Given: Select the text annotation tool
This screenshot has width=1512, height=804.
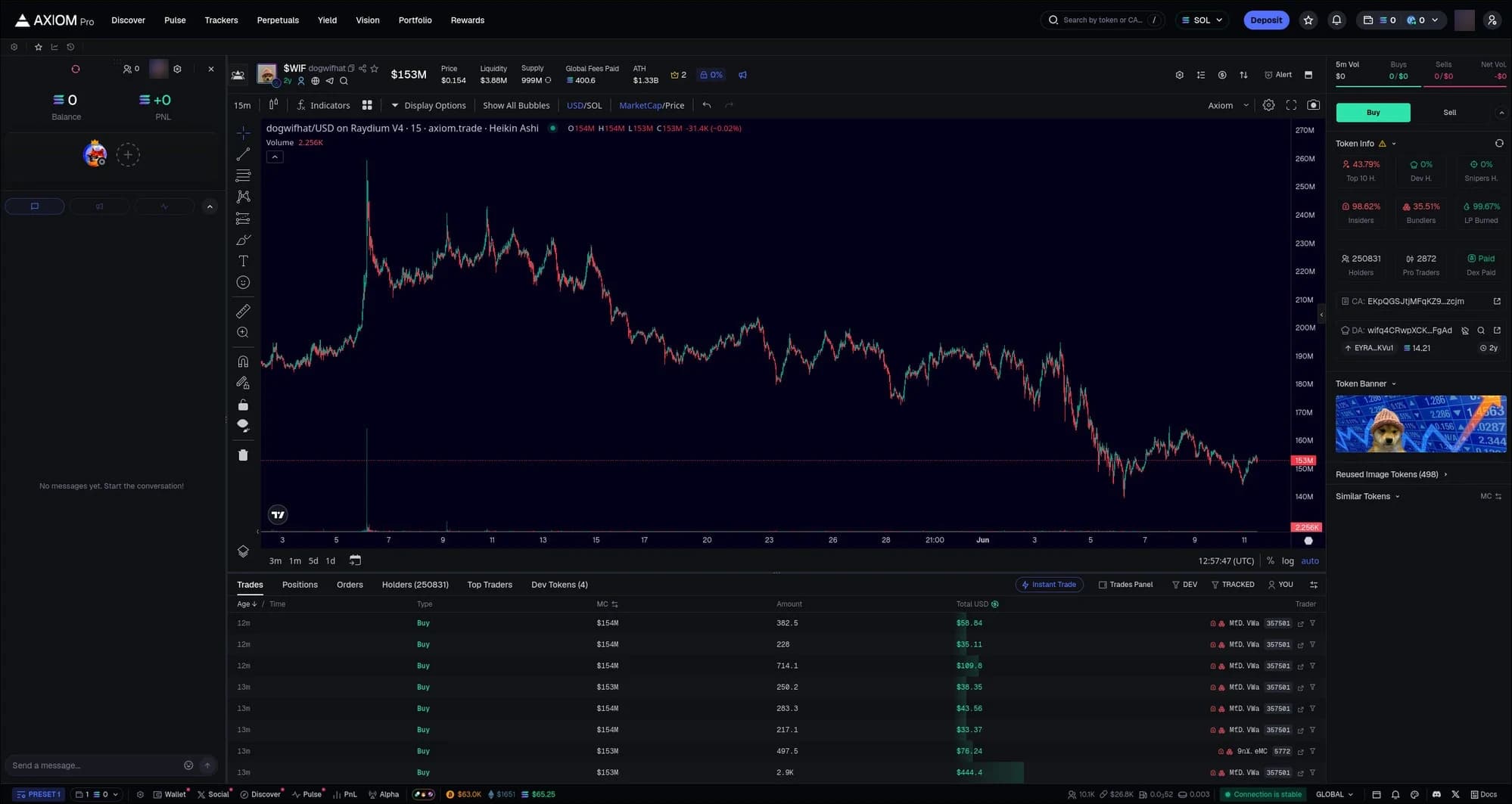Looking at the screenshot, I should click(243, 261).
